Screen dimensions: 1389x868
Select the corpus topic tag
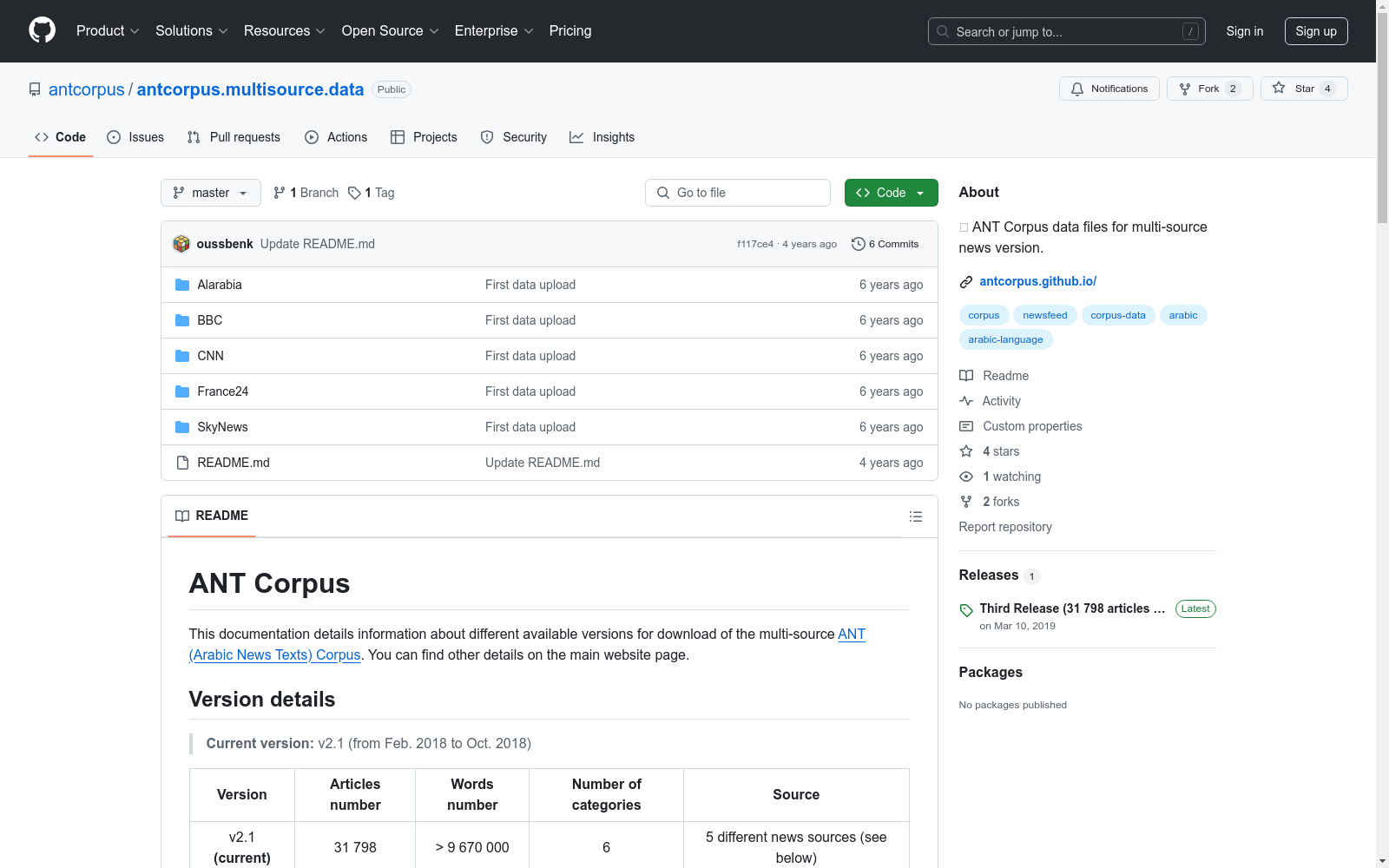click(984, 315)
